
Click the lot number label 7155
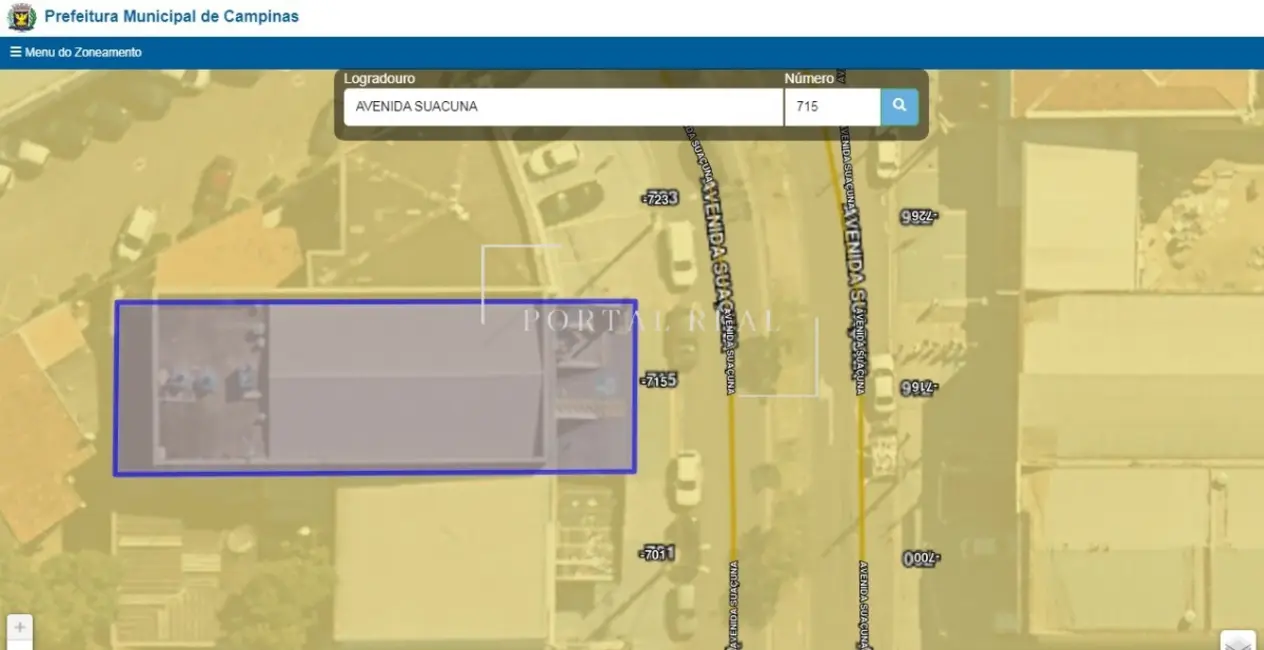660,381
